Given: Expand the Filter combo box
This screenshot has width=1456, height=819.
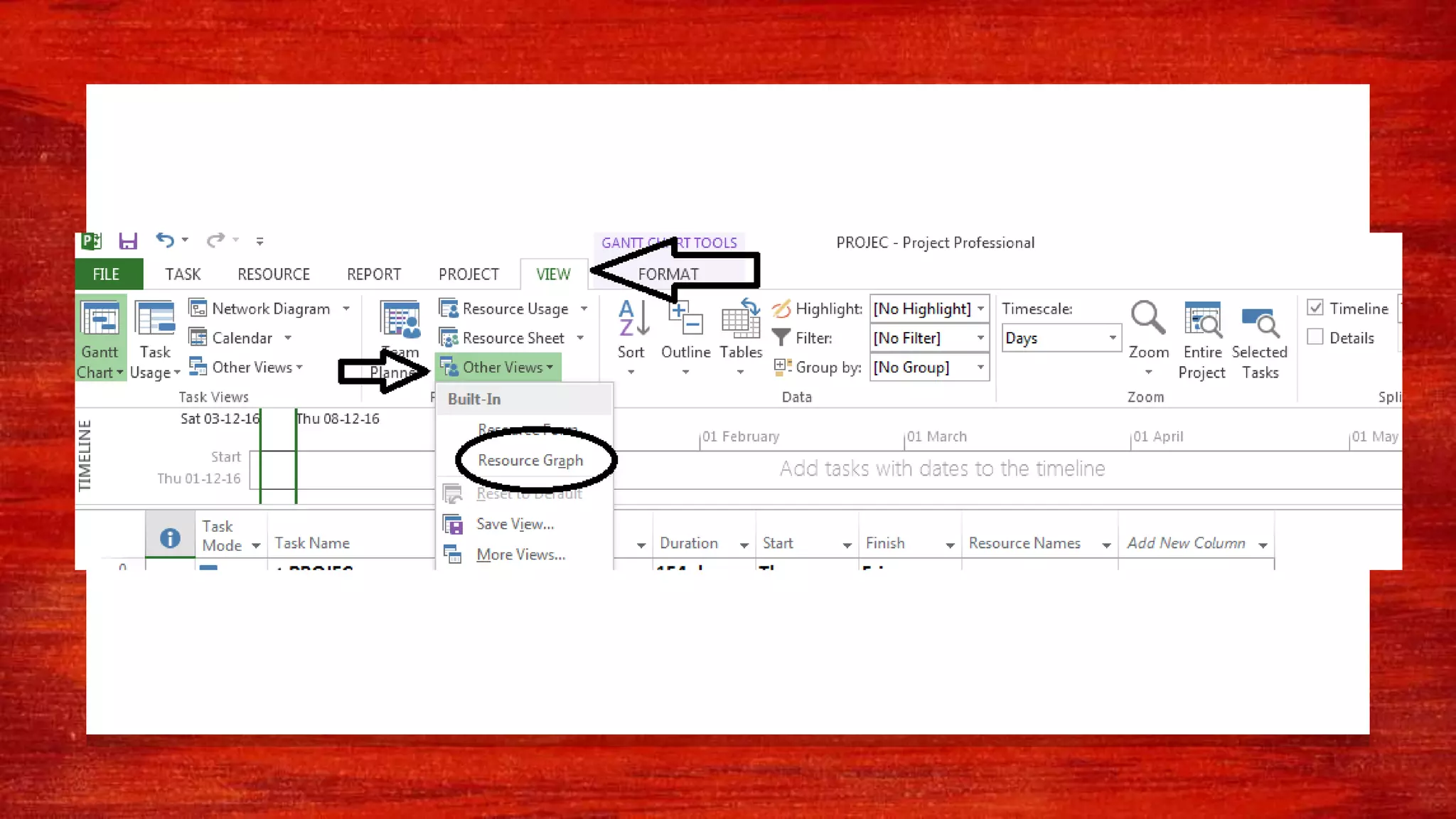Looking at the screenshot, I should (980, 338).
